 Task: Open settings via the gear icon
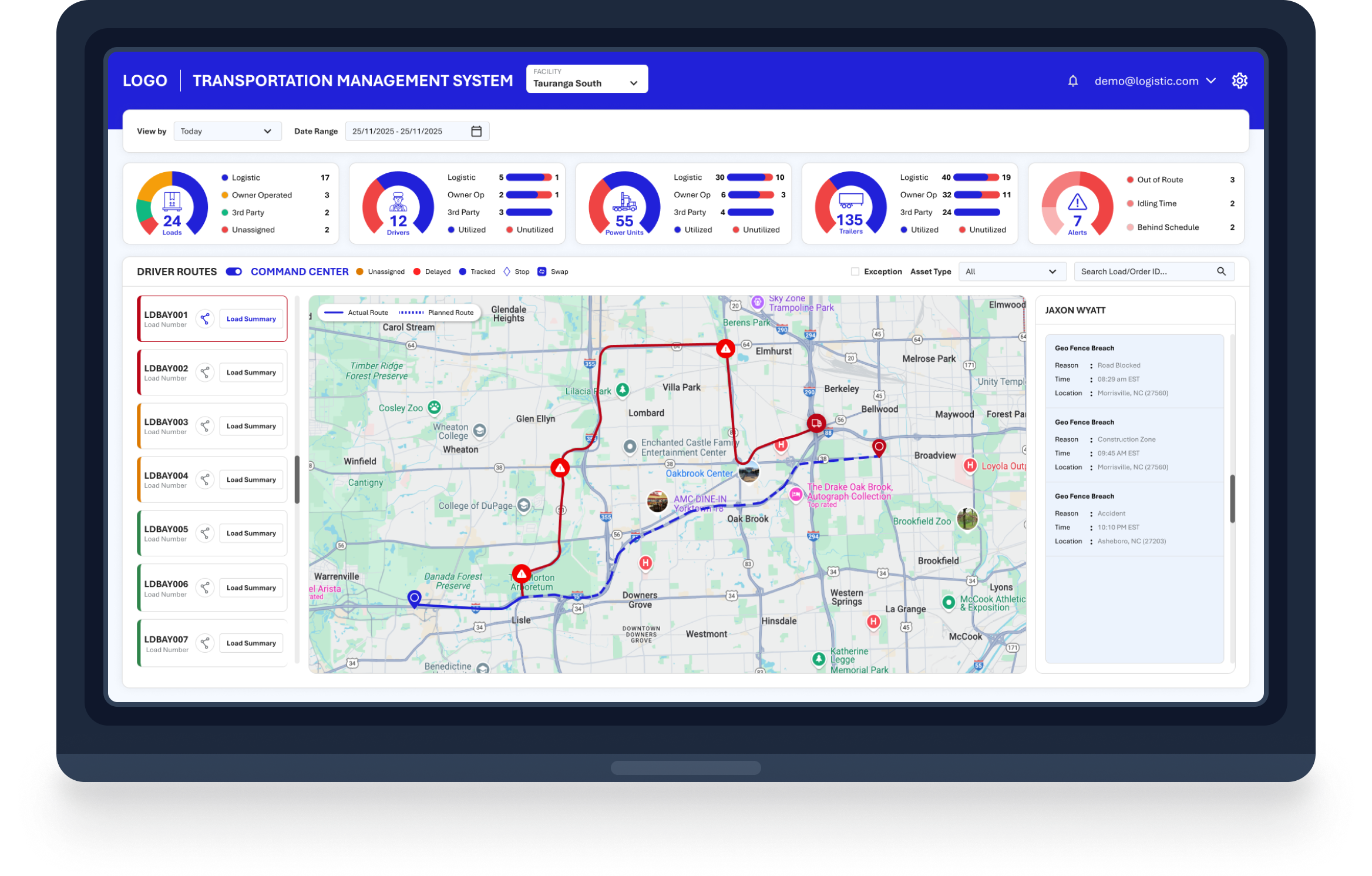click(1239, 80)
